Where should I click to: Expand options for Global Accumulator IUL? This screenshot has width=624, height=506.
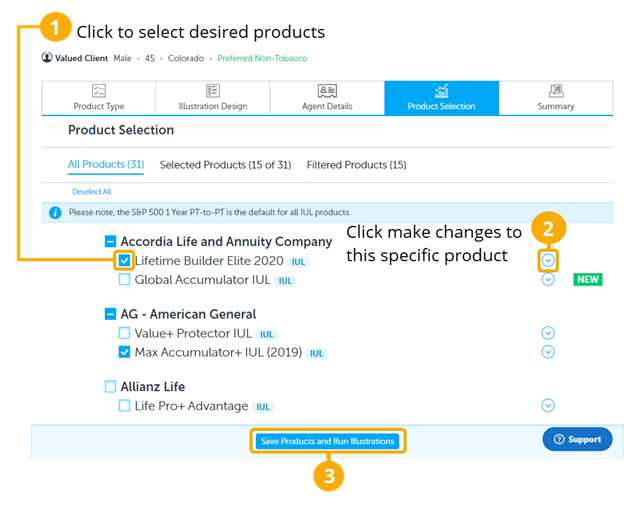point(548,279)
